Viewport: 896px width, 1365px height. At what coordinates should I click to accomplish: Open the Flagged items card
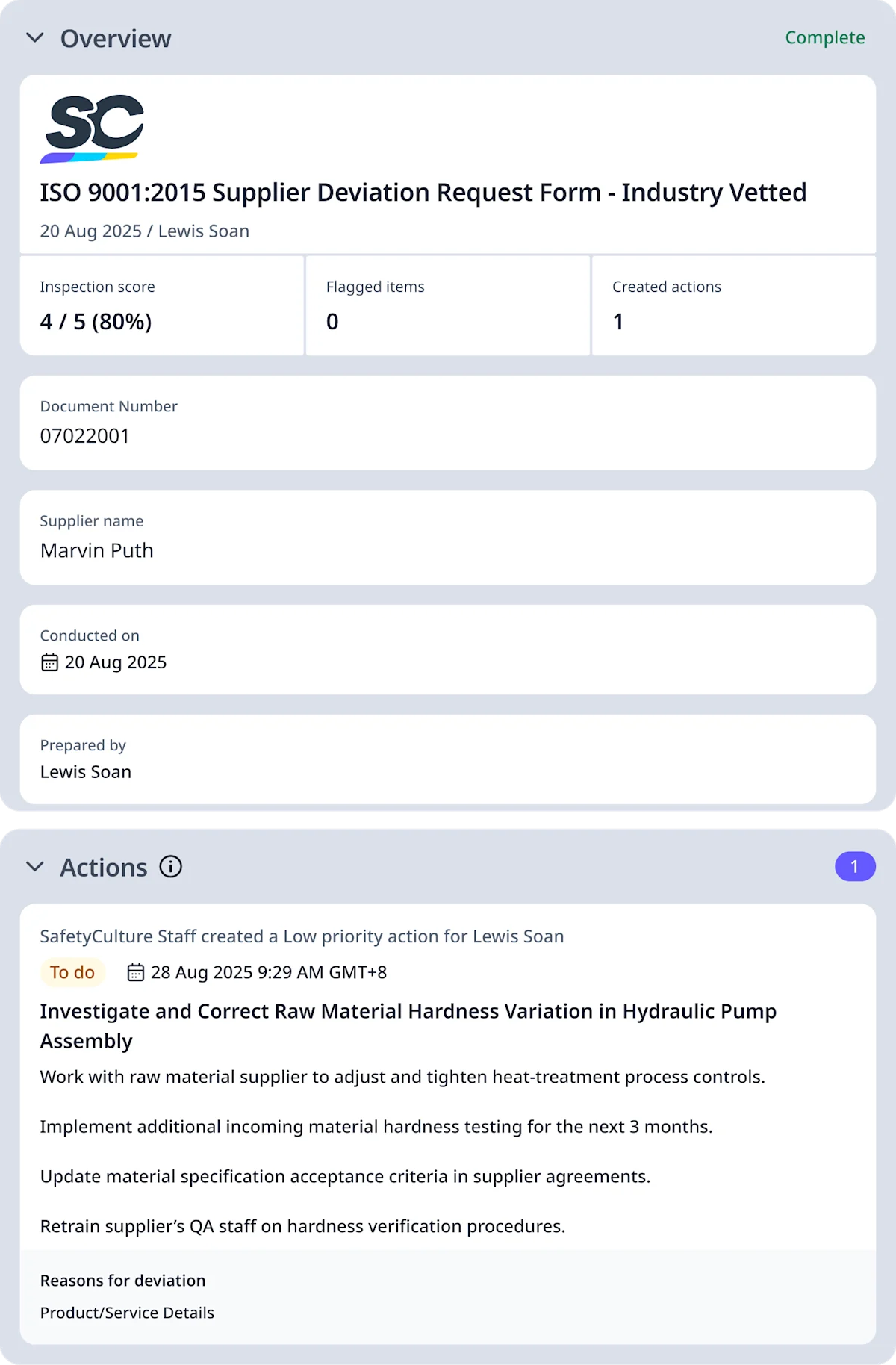(447, 305)
